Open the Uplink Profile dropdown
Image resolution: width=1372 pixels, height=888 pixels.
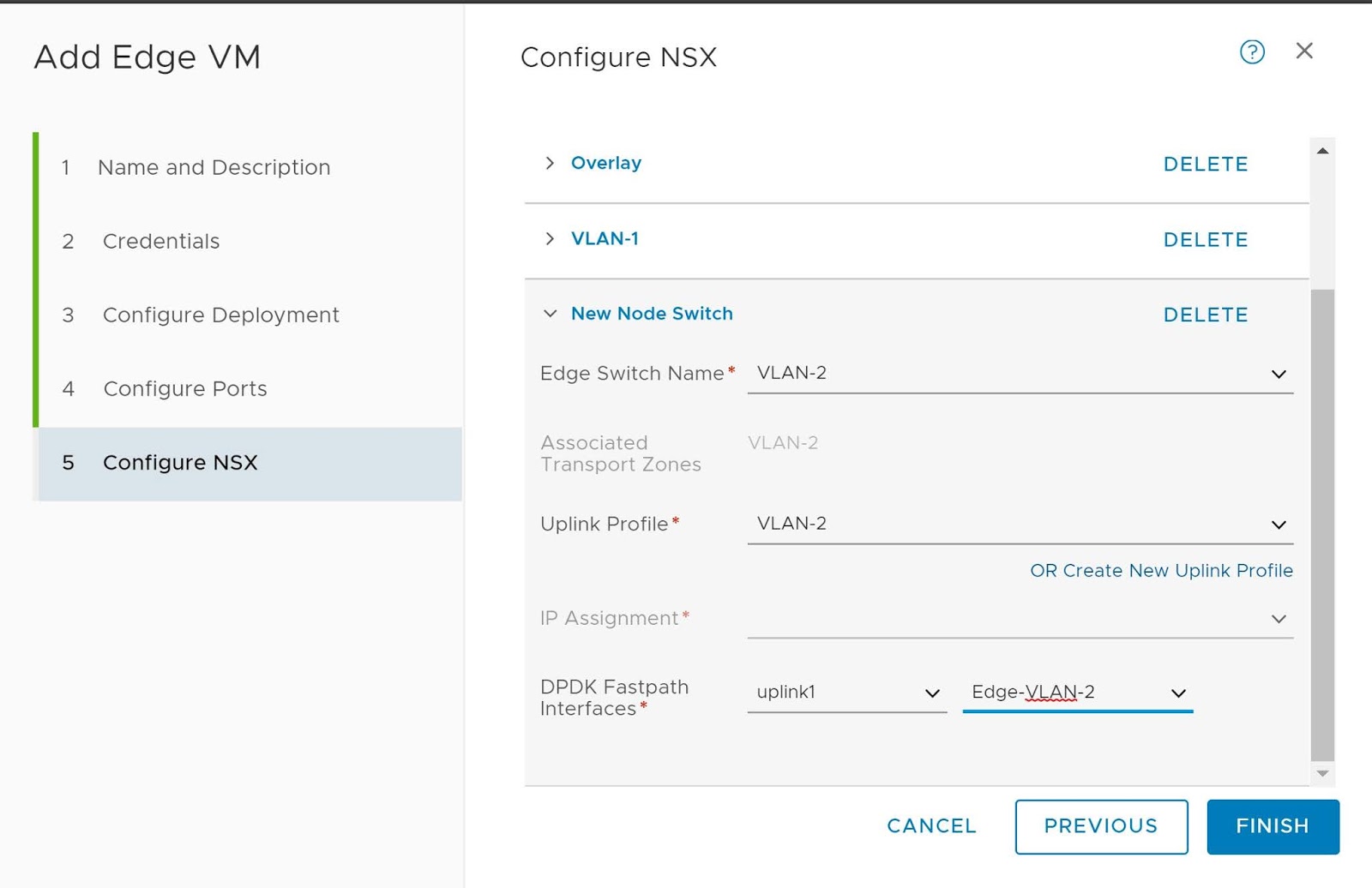(x=1020, y=525)
